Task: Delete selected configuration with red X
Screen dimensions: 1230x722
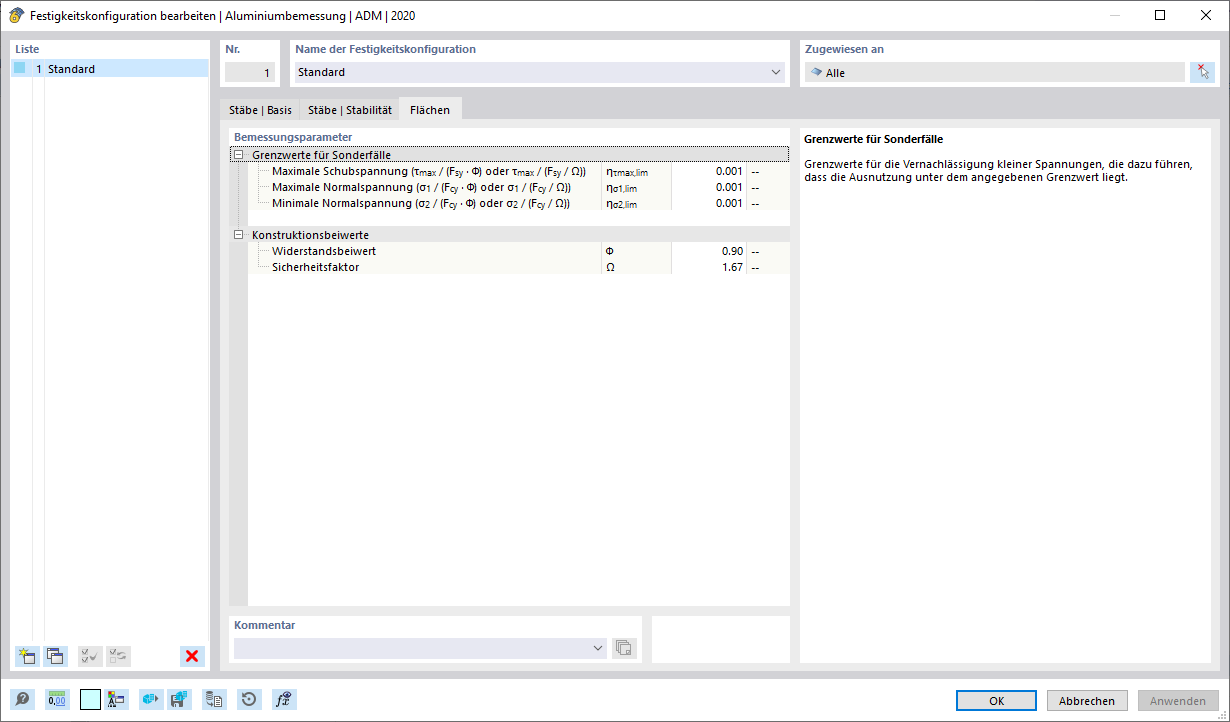Action: 192,656
